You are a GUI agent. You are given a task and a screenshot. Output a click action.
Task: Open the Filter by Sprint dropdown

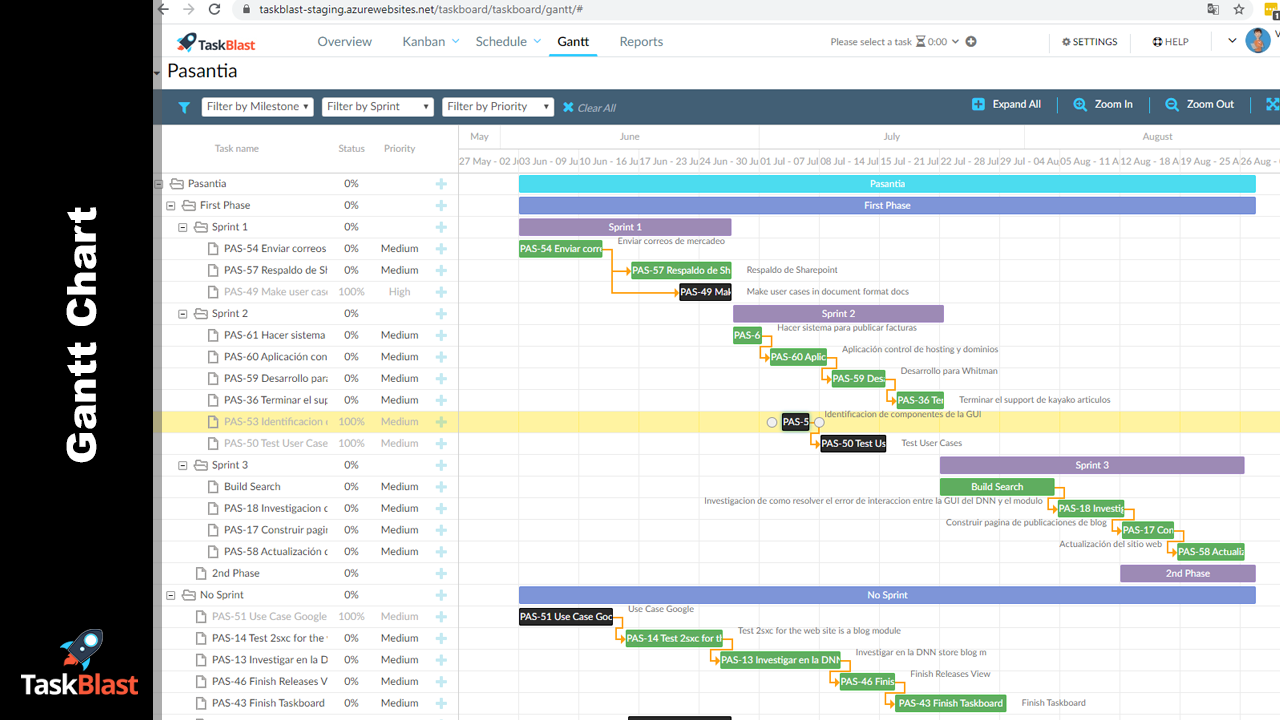pos(378,107)
